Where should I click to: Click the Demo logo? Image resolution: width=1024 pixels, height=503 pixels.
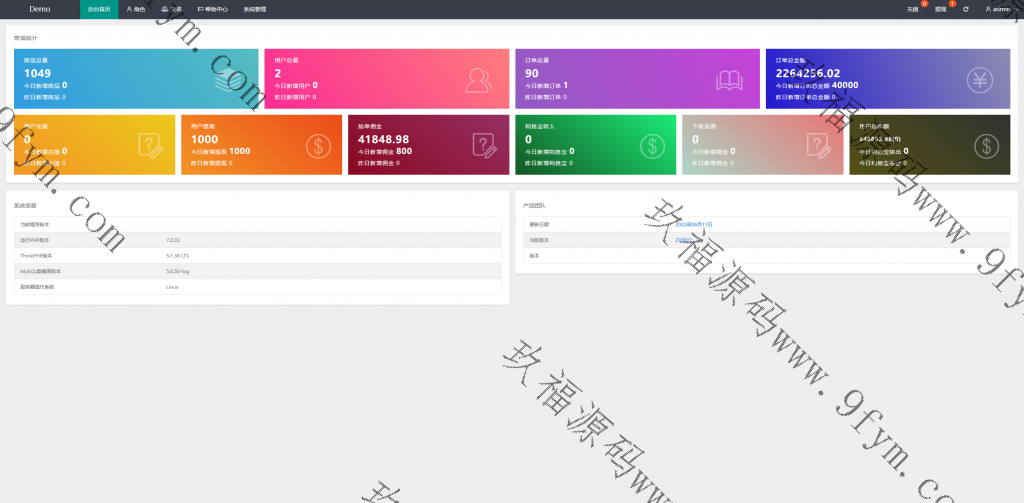[39, 9]
